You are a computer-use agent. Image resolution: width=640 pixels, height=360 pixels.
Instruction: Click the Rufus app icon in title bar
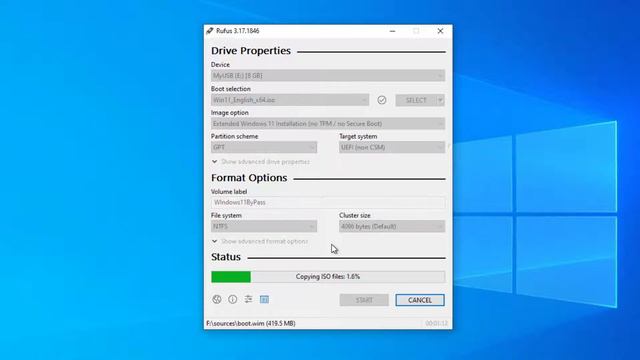210,31
